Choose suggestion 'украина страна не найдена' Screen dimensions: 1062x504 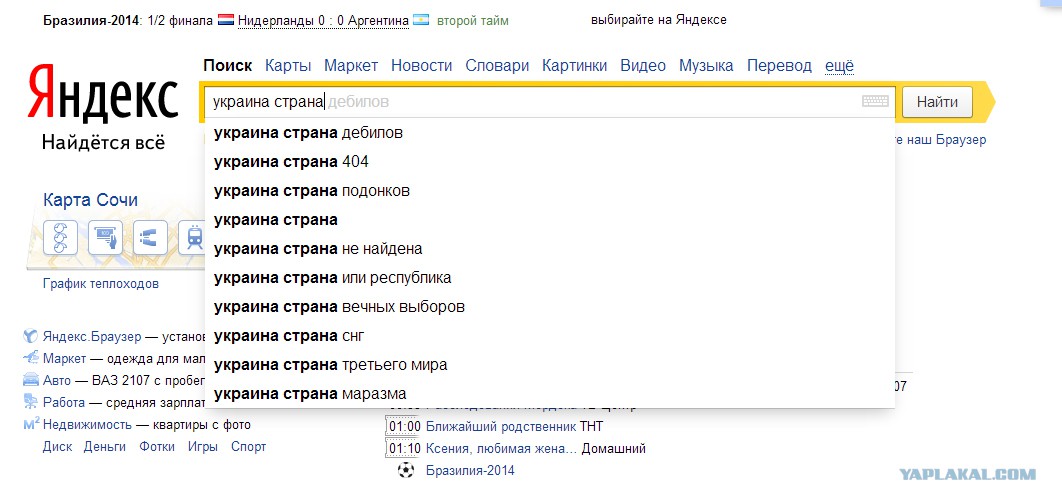549,249
